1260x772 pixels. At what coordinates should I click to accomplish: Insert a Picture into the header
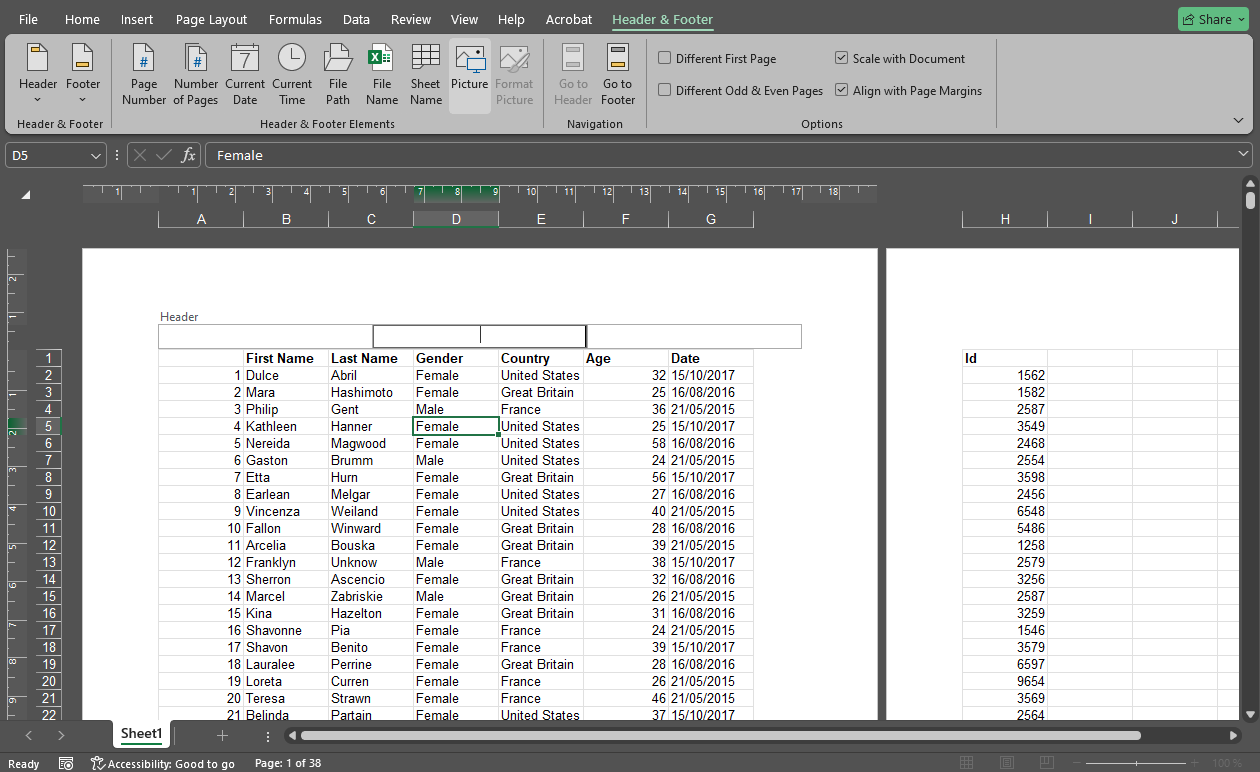click(x=469, y=74)
